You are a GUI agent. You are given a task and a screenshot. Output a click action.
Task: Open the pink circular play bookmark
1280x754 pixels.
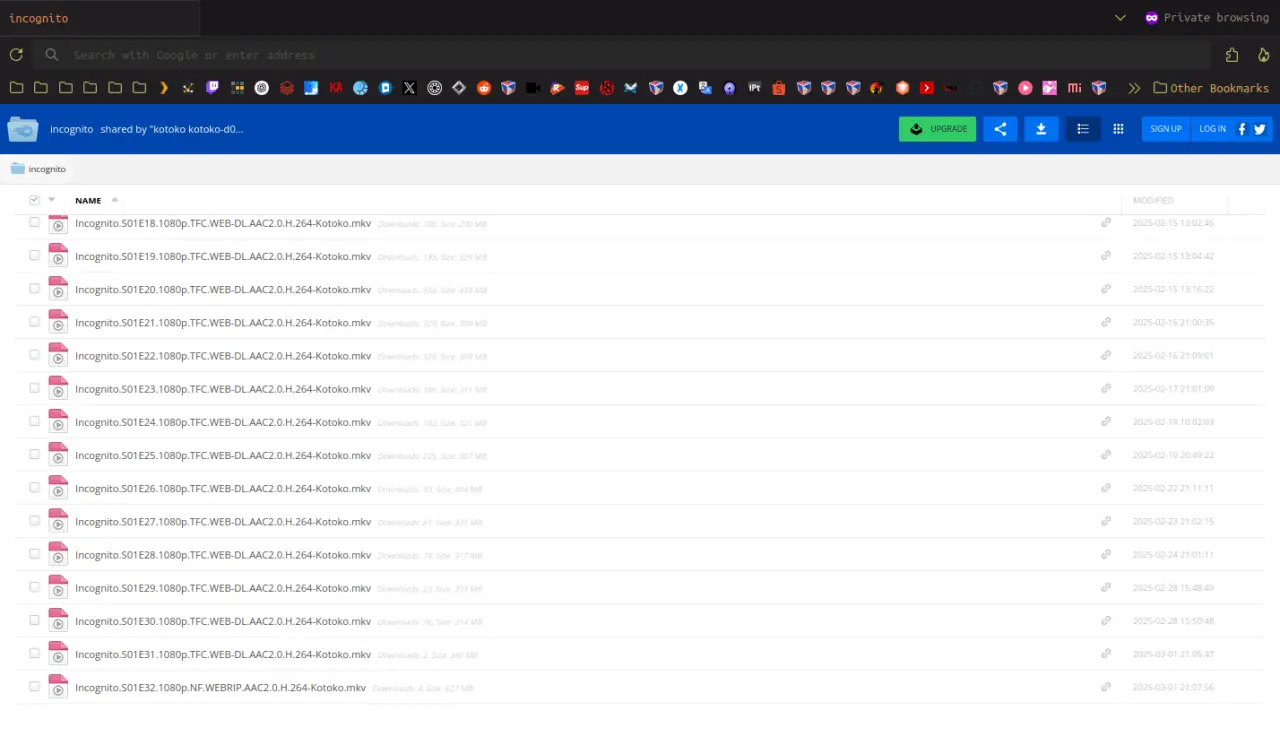click(1025, 88)
